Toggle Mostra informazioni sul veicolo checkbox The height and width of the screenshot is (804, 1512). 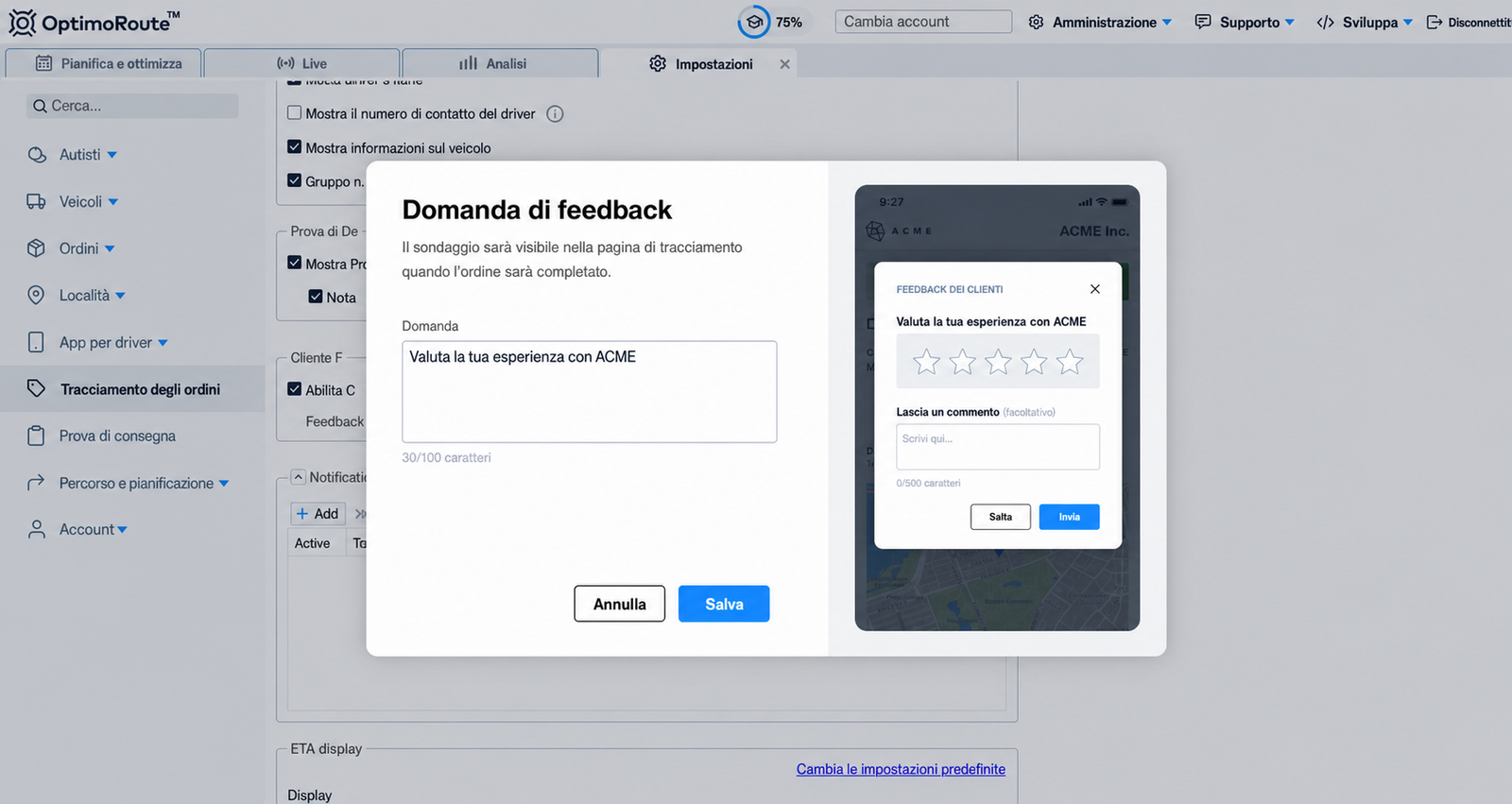coord(294,146)
